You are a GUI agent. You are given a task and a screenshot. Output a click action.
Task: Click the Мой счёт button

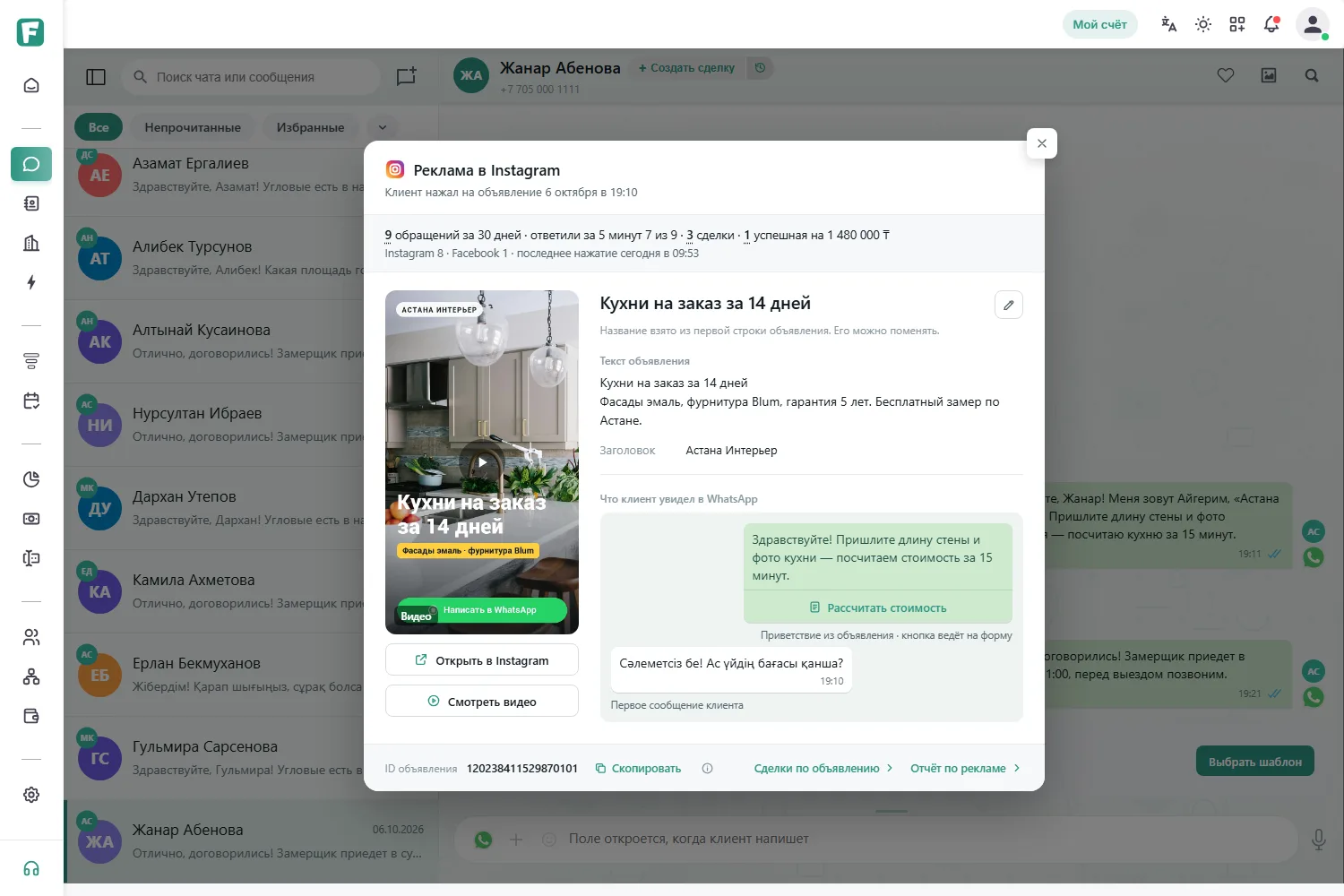tap(1100, 24)
